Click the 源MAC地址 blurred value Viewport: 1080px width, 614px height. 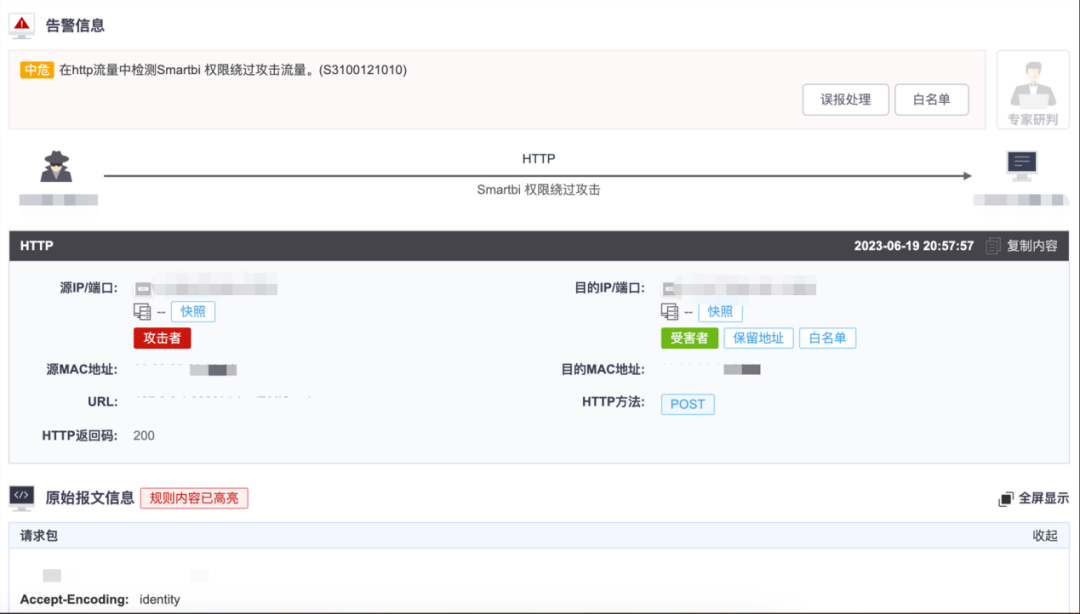(x=186, y=369)
